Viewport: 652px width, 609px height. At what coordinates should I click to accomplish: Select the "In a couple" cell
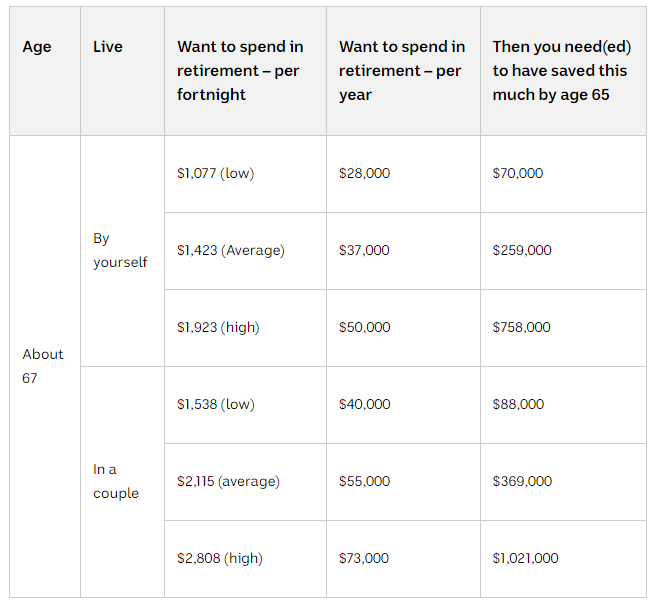pyautogui.click(x=116, y=481)
